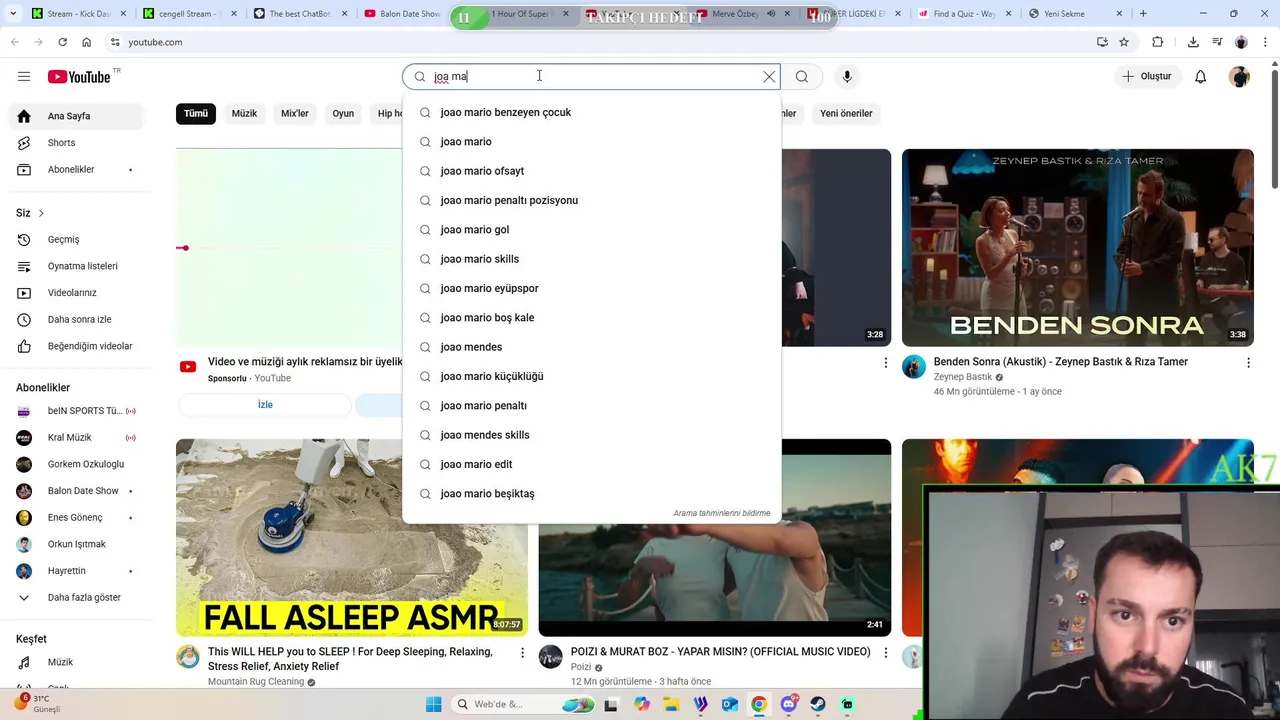Choose the 'joao mario edit' suggestion
Viewport: 1280px width, 720px height.
(x=591, y=464)
